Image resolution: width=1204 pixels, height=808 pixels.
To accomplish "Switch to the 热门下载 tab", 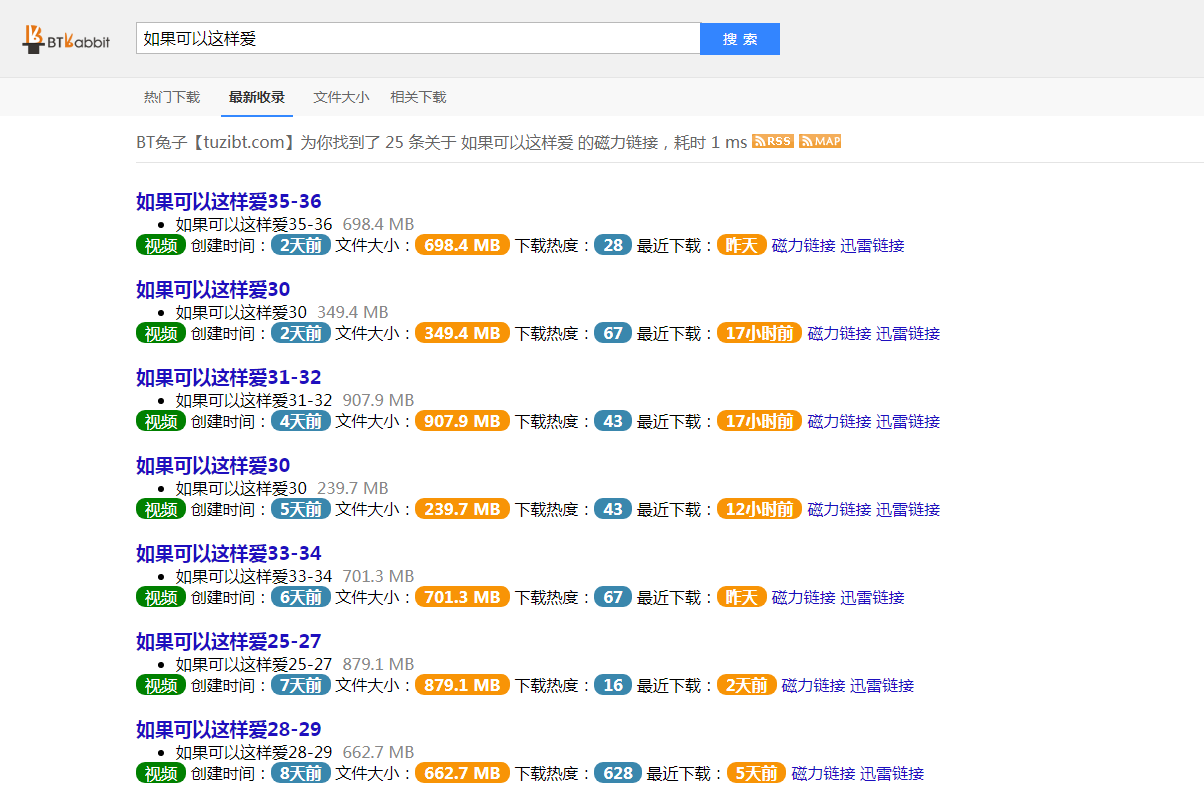I will pyautogui.click(x=172, y=97).
